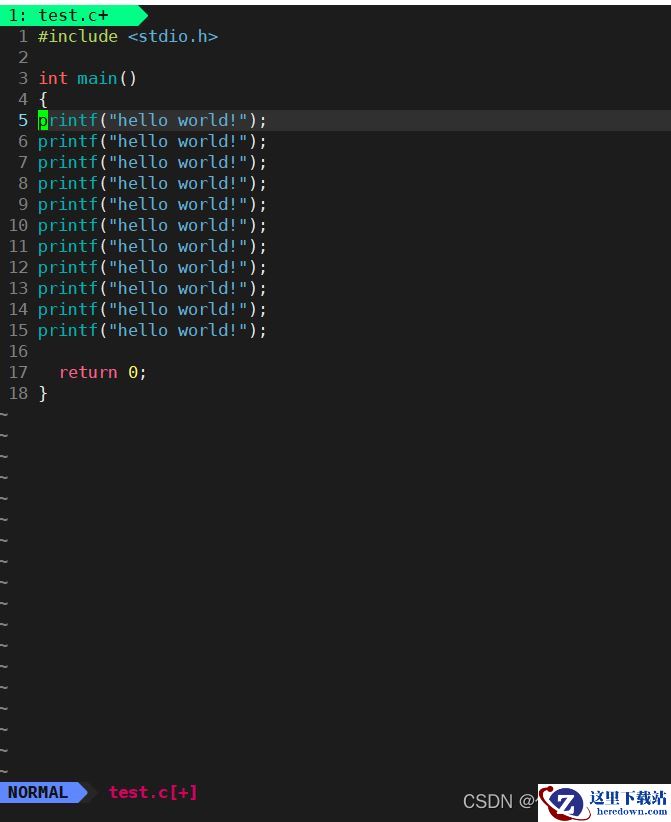Click the green cursor block on line 5
The width and height of the screenshot is (671, 822).
coord(43,120)
